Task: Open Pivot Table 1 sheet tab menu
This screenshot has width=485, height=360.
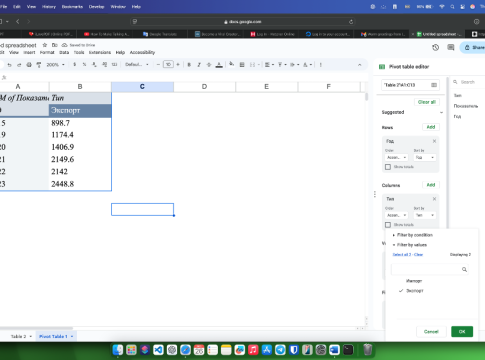Action: pos(72,336)
